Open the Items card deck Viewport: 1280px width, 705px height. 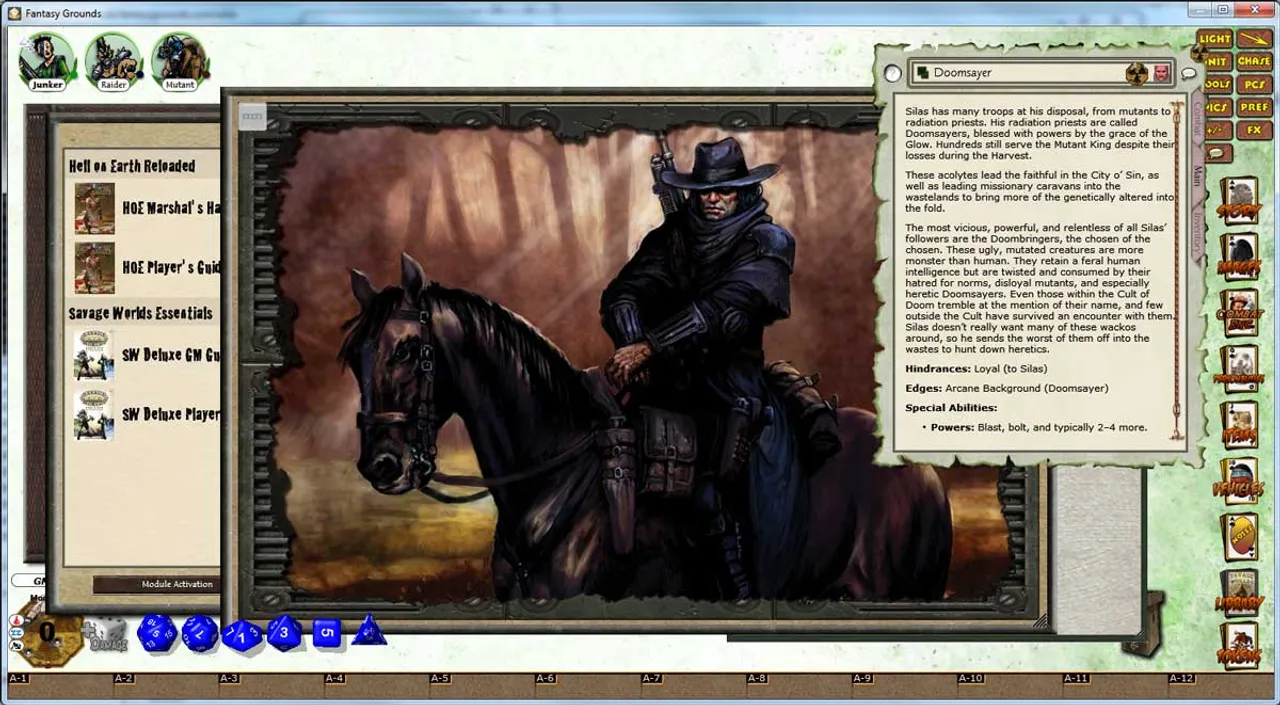1240,427
